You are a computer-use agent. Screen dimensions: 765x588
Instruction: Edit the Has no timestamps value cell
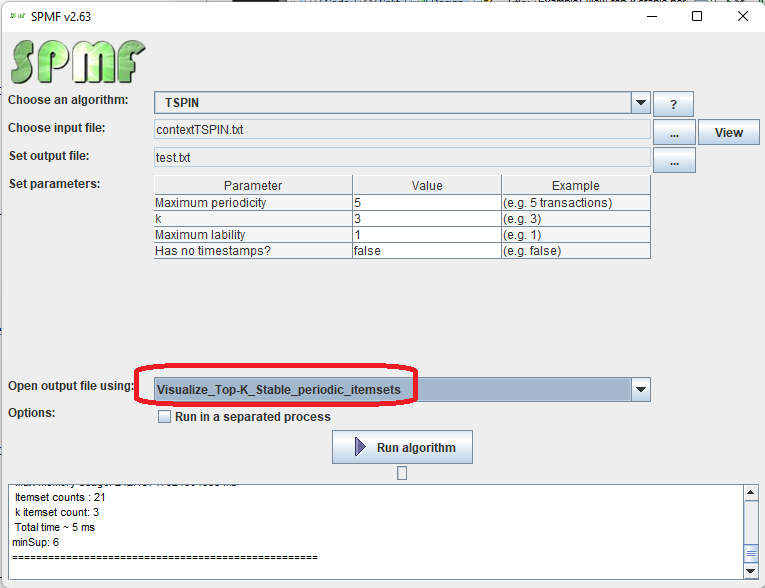426,251
